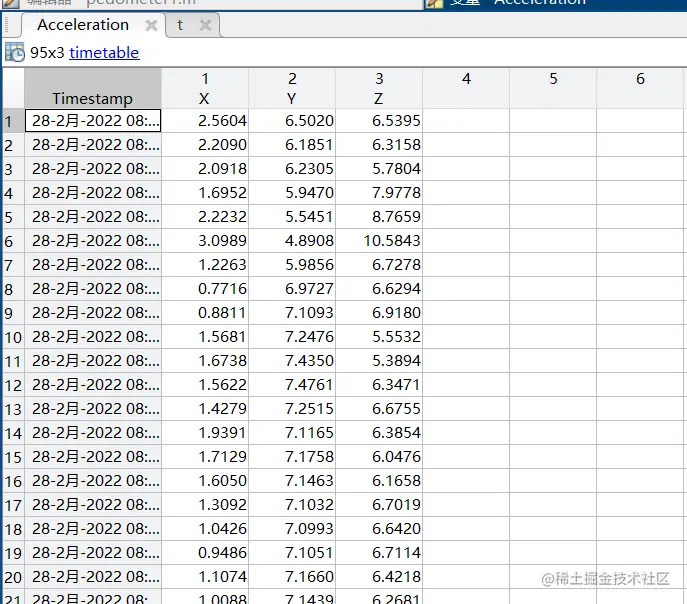This screenshot has width=687, height=604.
Task: Click Y value 7.1758
Action: pos(309,457)
